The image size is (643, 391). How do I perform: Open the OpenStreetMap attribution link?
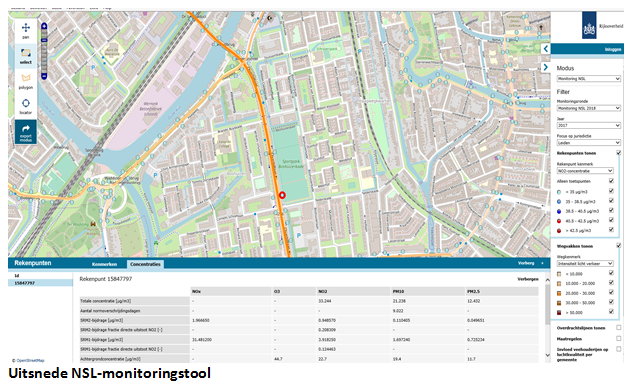30,361
